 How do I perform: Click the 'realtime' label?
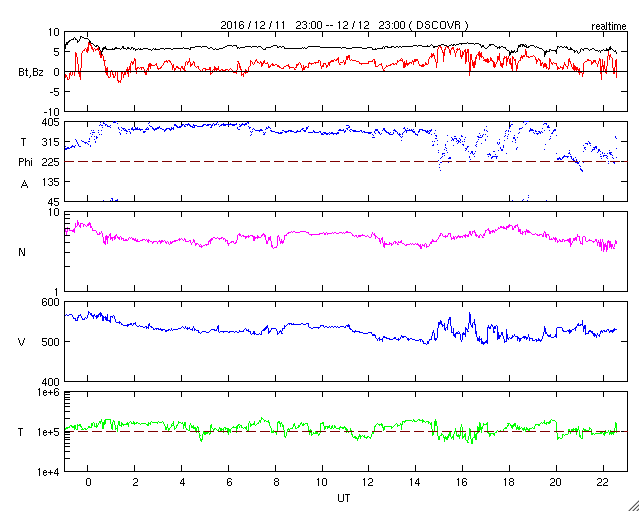tap(609, 27)
